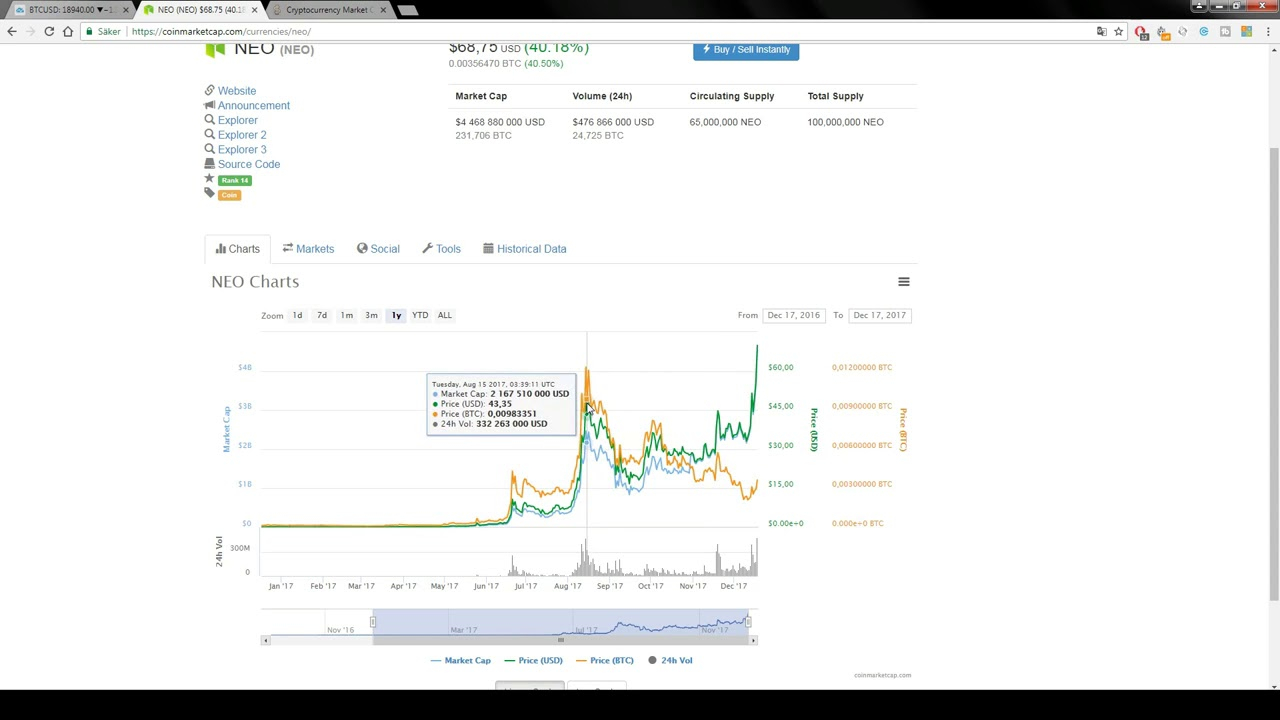Click the translate page icon in address bar
1280x720 pixels.
click(x=1101, y=32)
